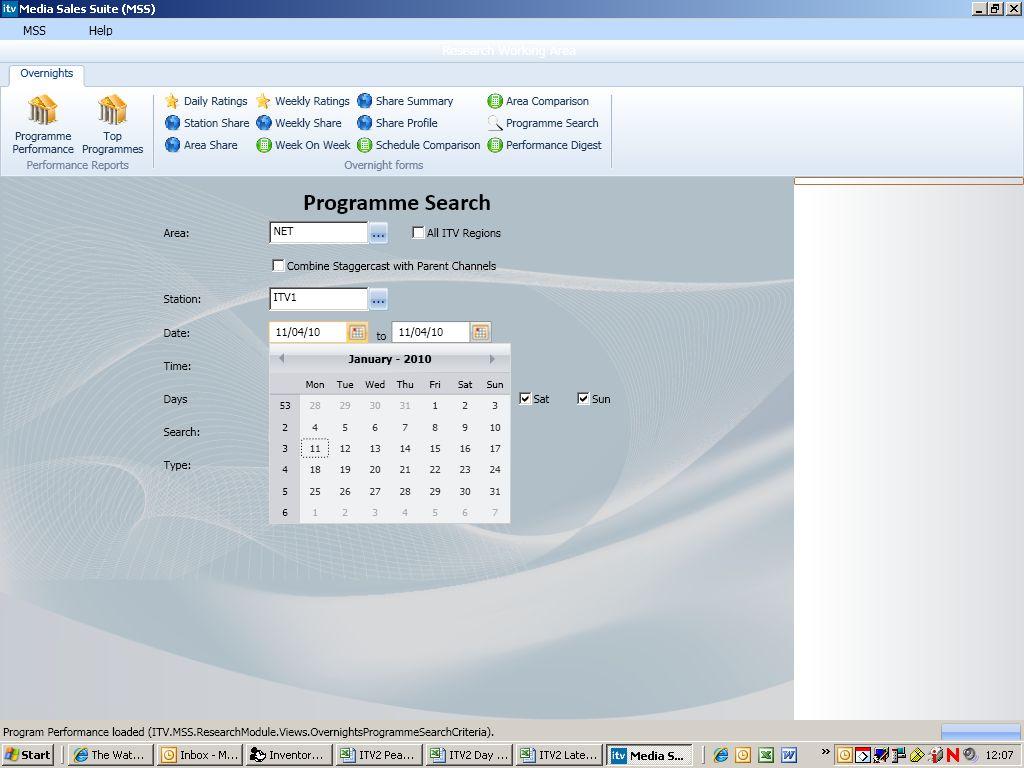Viewport: 1024px width, 768px height.
Task: Click January - 2010 calendar header
Action: coord(390,359)
